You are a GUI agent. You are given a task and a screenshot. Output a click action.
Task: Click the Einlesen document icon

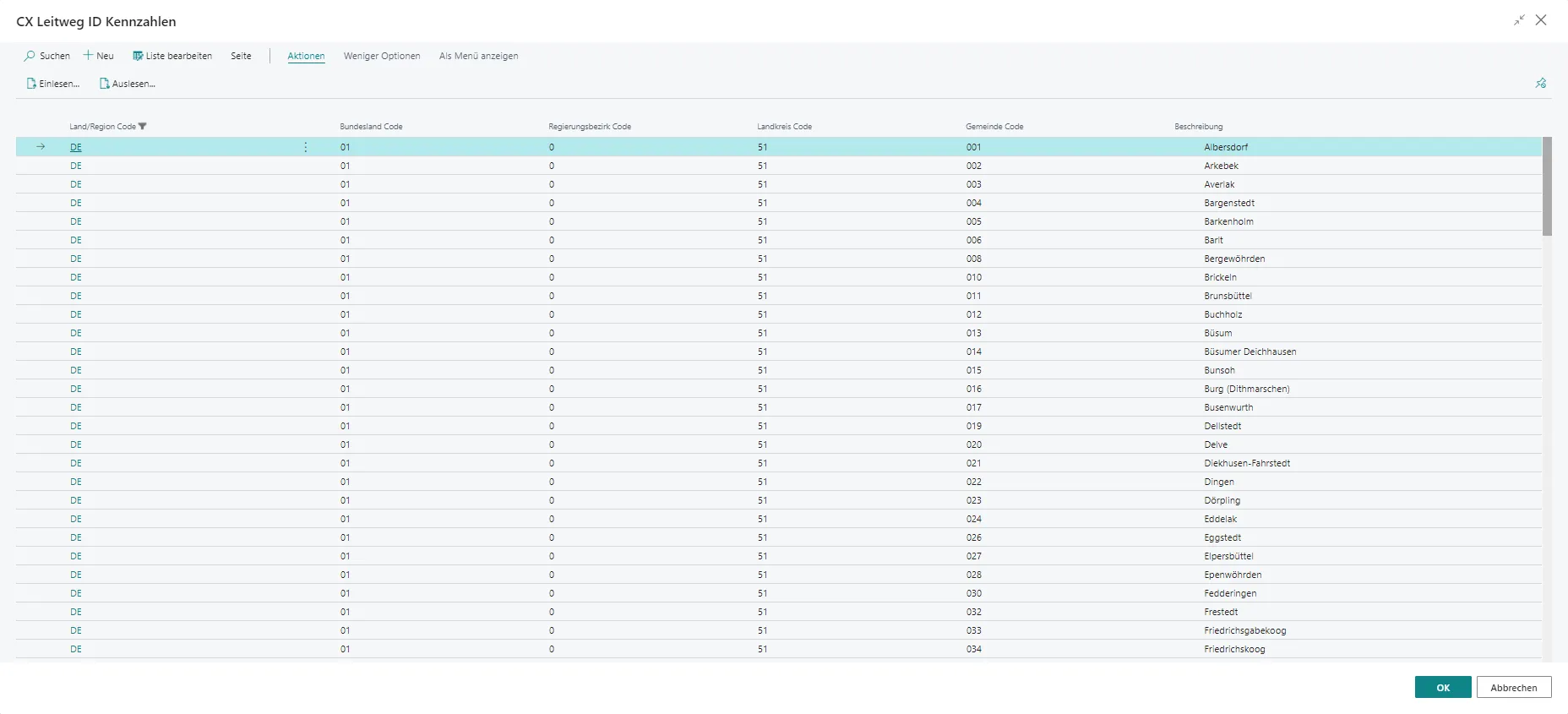click(31, 84)
